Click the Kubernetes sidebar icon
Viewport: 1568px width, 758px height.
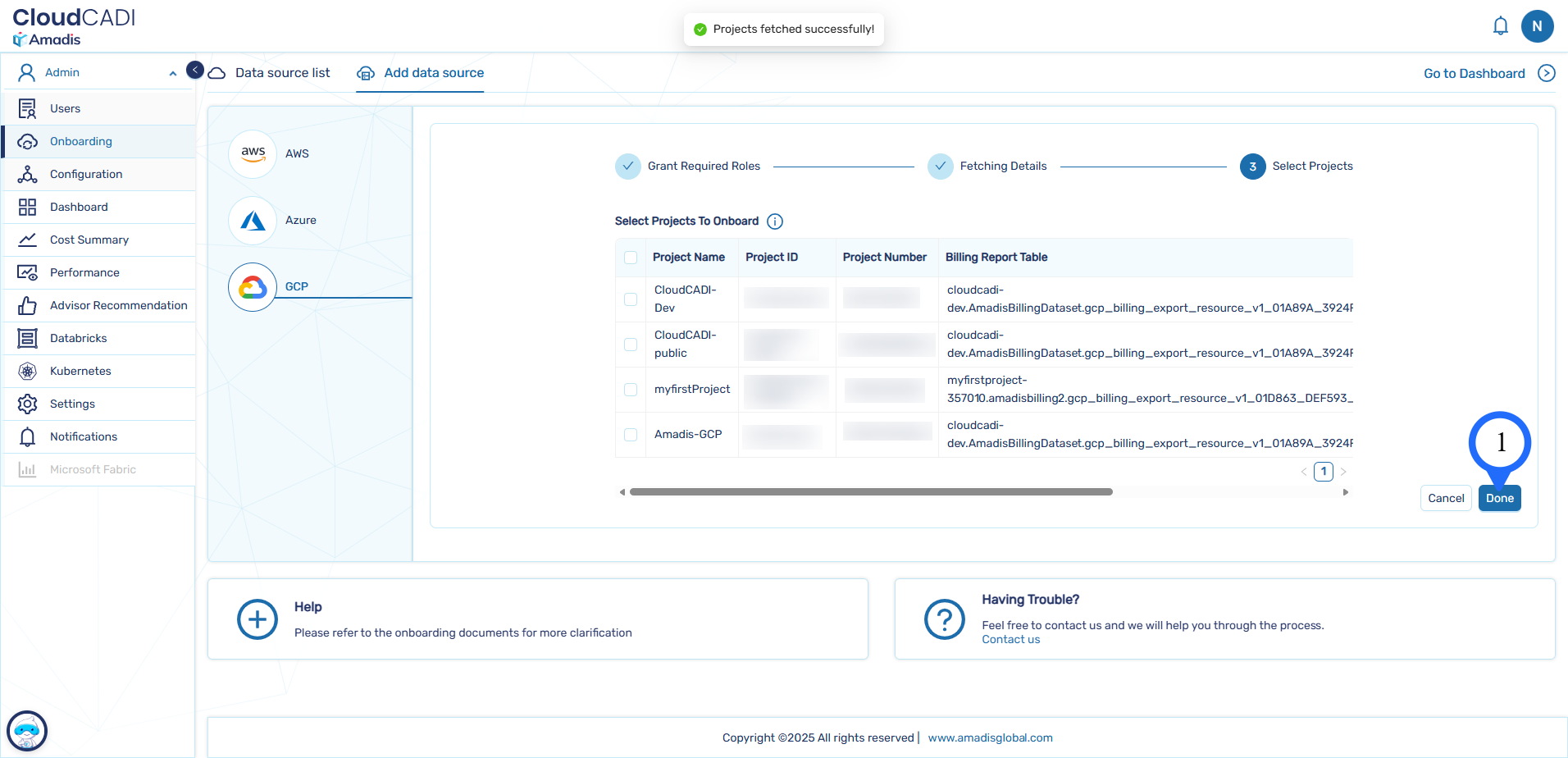click(27, 371)
